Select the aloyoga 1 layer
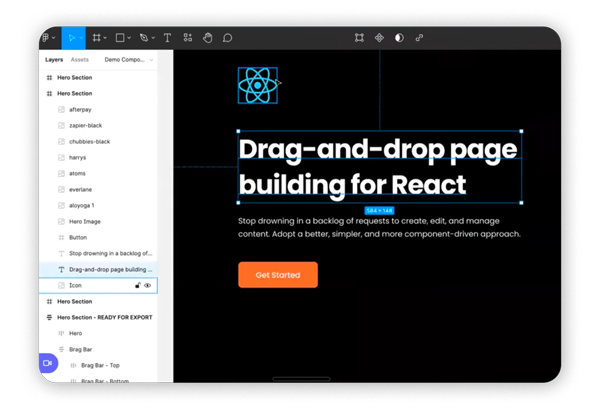This screenshot has width=600, height=409. 98,205
